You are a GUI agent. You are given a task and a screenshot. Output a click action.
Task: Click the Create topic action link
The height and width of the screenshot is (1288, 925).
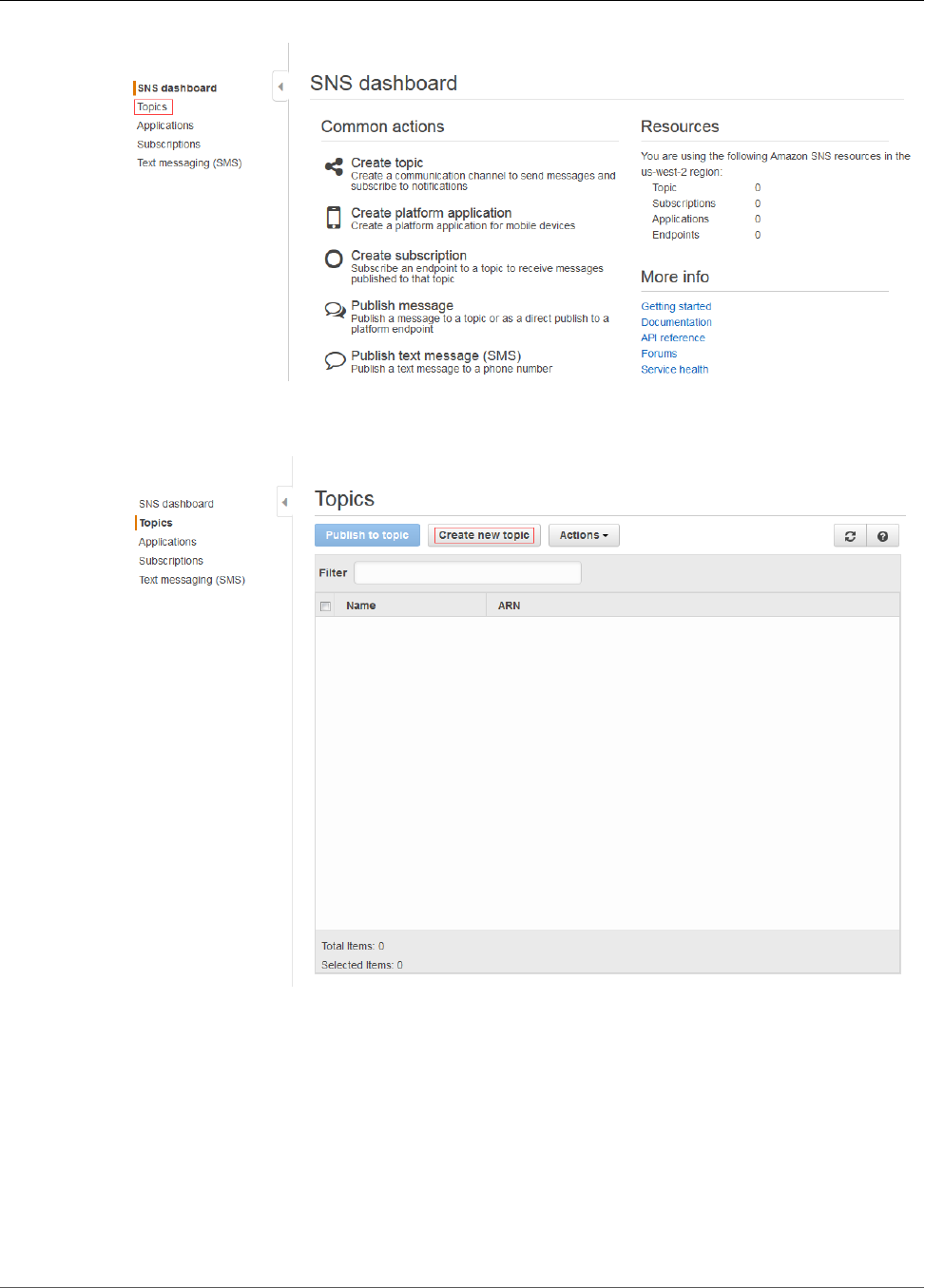coord(387,163)
